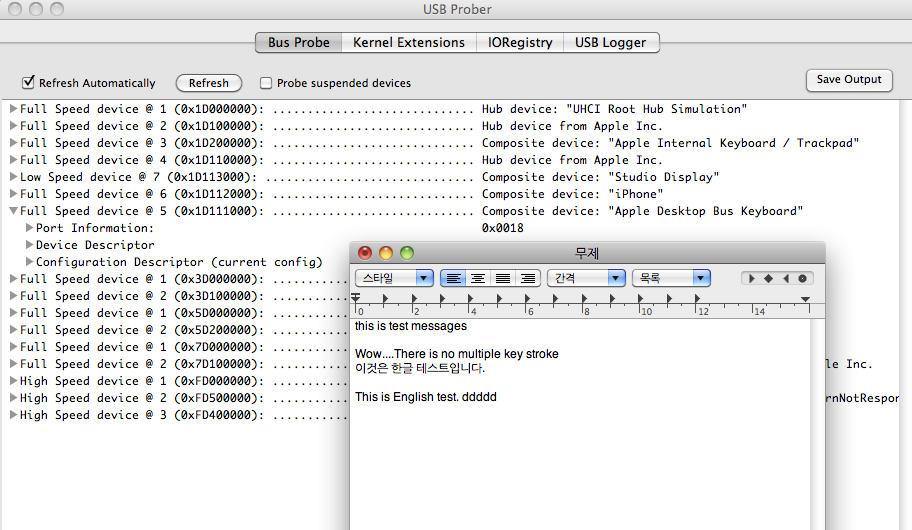Click the tab stop at ruler mark 10
912x530 pixels.
pyautogui.click(x=640, y=299)
